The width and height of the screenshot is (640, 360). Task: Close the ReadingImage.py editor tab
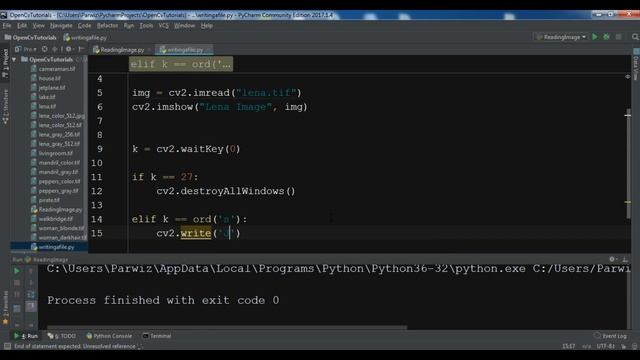point(149,50)
